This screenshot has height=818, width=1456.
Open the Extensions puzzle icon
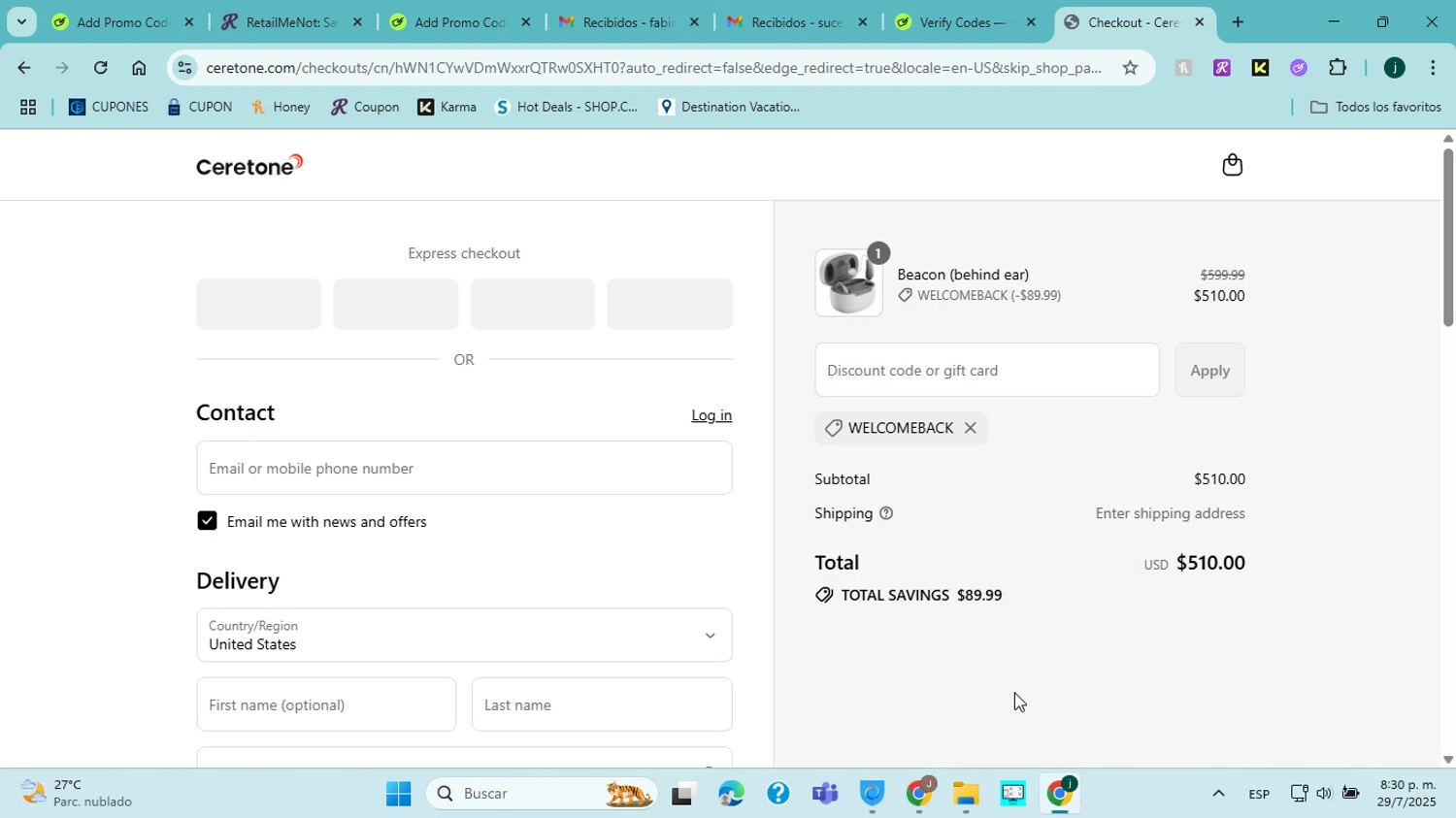point(1338,68)
